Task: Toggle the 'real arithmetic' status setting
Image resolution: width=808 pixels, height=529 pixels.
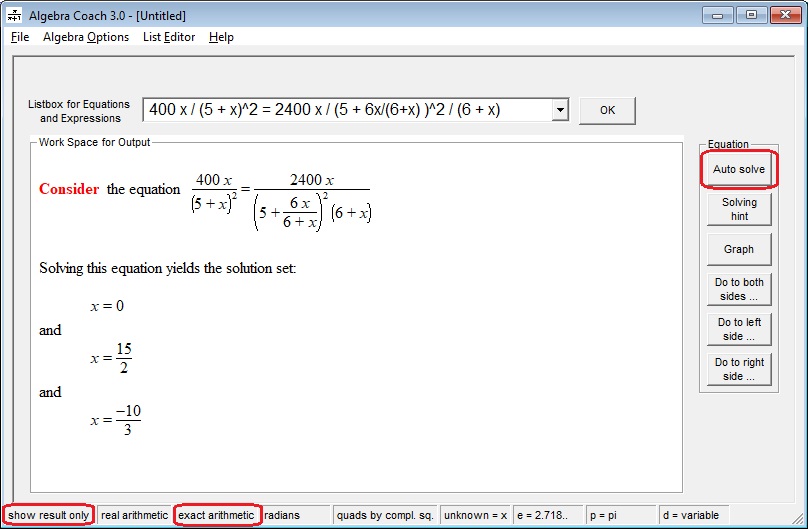Action: (134, 515)
